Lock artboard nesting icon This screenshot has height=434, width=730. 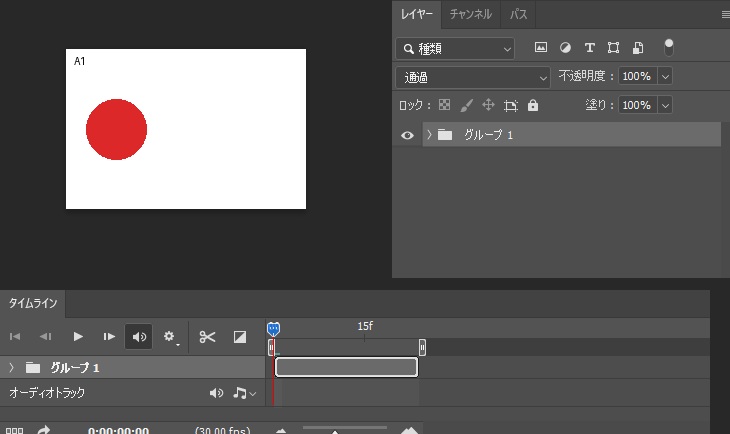[x=511, y=105]
